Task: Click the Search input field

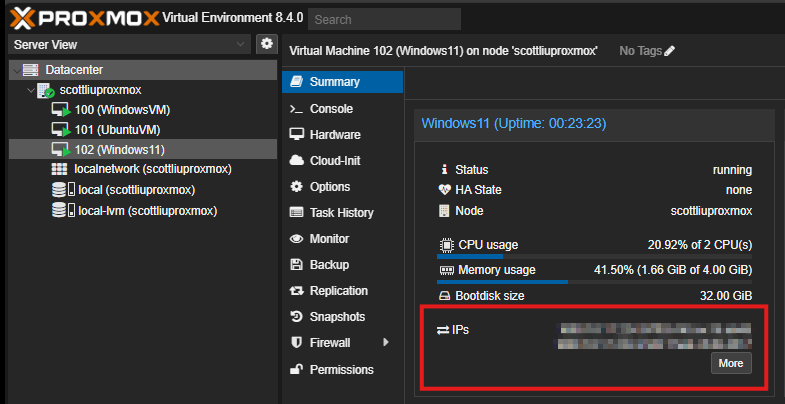Action: [x=384, y=19]
